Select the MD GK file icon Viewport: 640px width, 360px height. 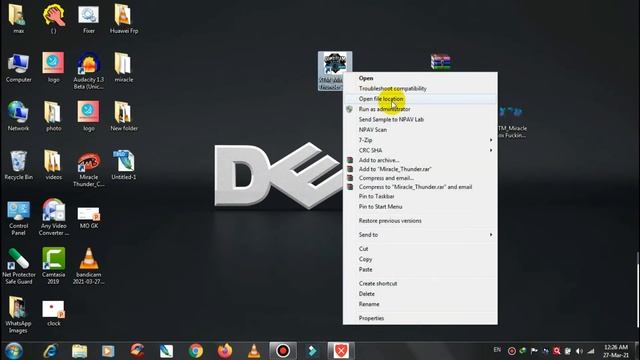pyautogui.click(x=89, y=217)
